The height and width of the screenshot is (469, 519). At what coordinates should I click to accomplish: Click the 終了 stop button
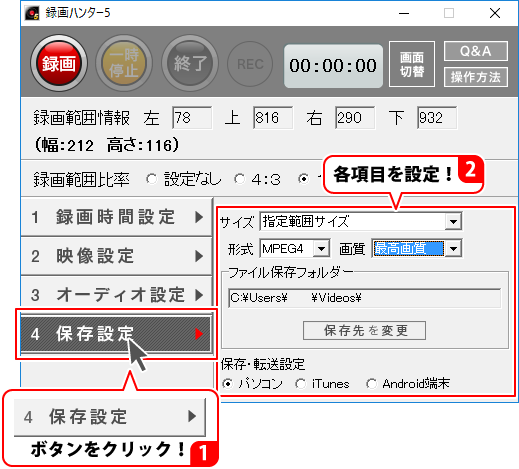190,63
